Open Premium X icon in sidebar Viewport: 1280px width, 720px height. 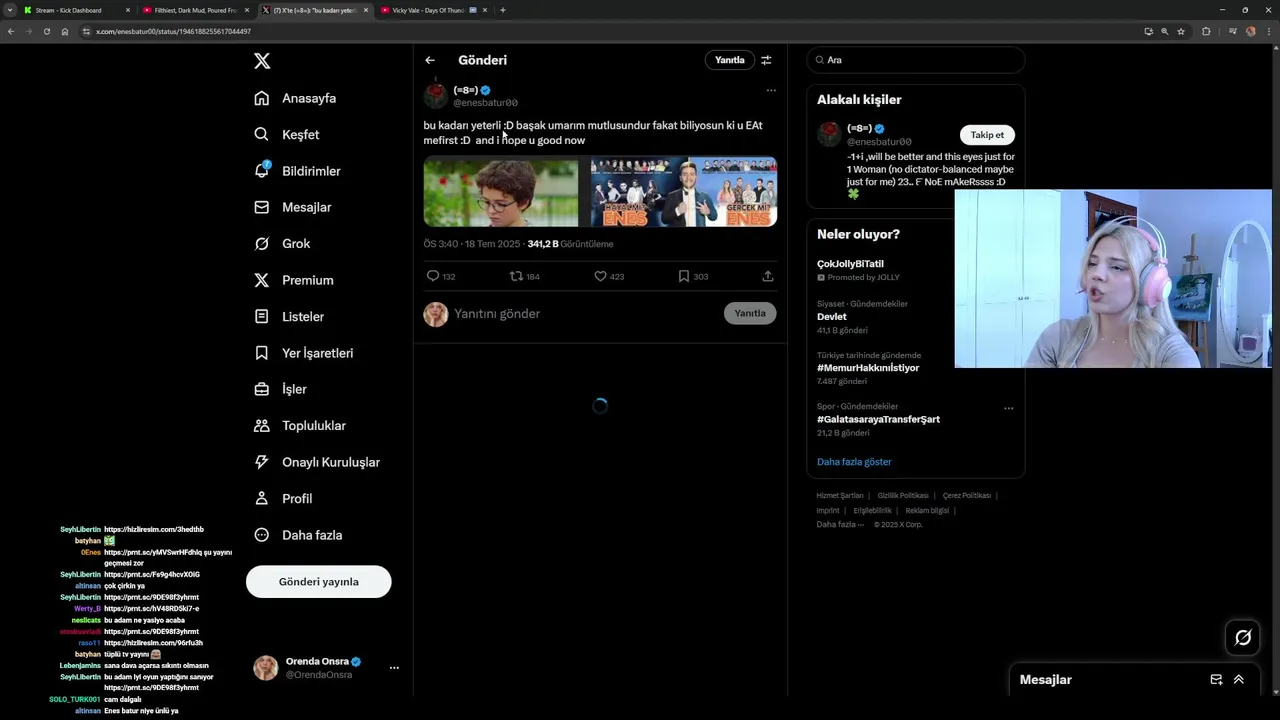click(262, 280)
